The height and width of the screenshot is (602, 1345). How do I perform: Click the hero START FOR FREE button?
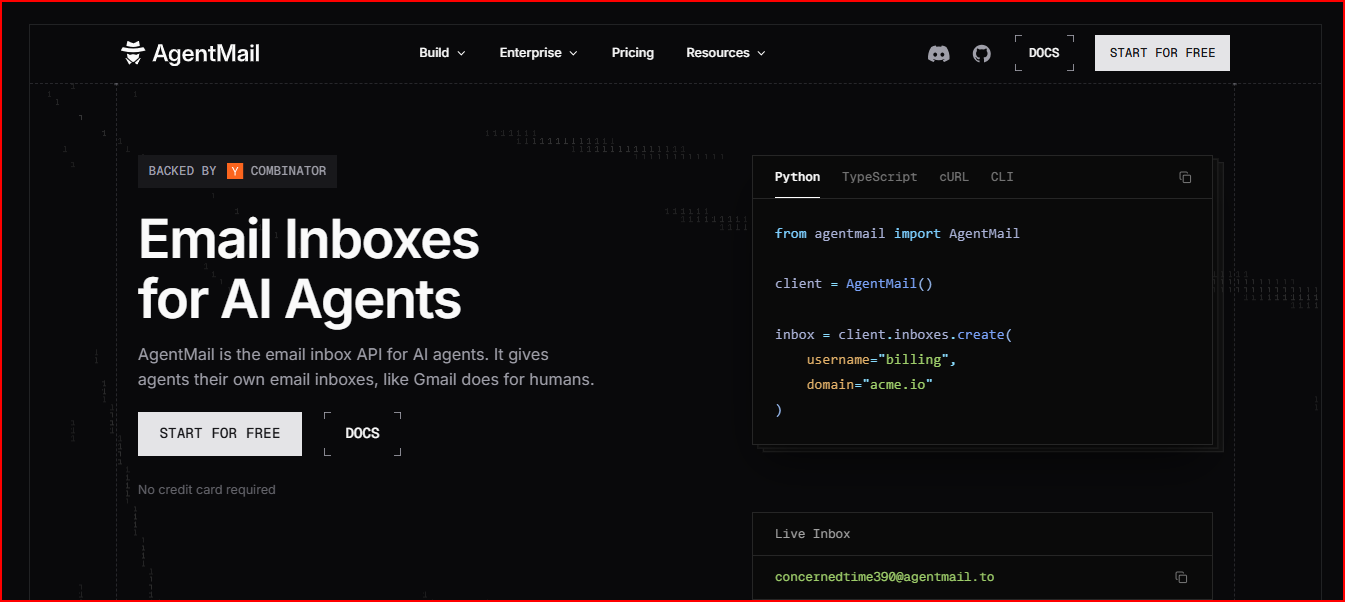tap(220, 434)
